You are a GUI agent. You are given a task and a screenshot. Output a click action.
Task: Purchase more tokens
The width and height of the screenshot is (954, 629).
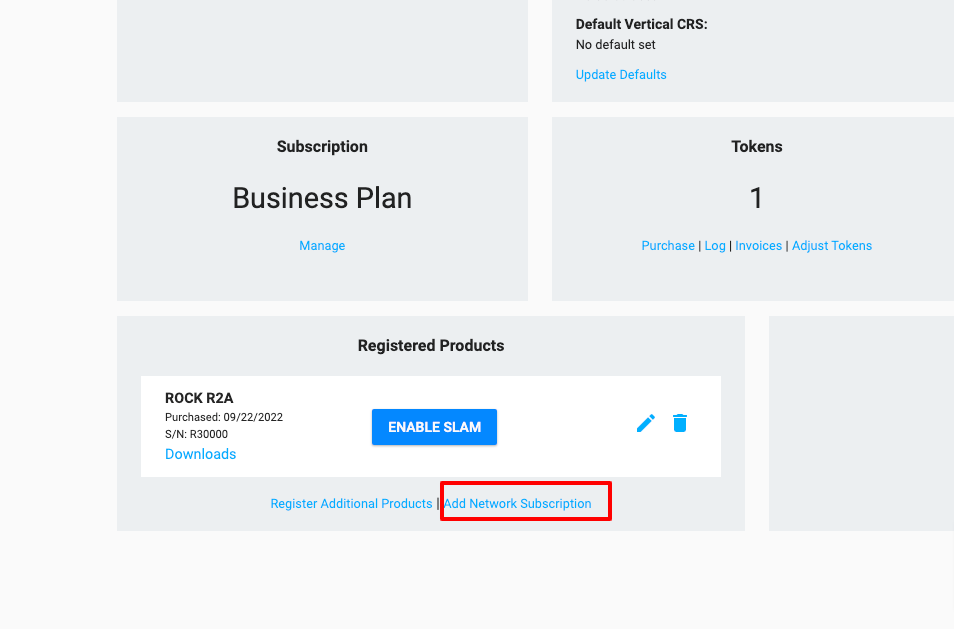tap(667, 246)
